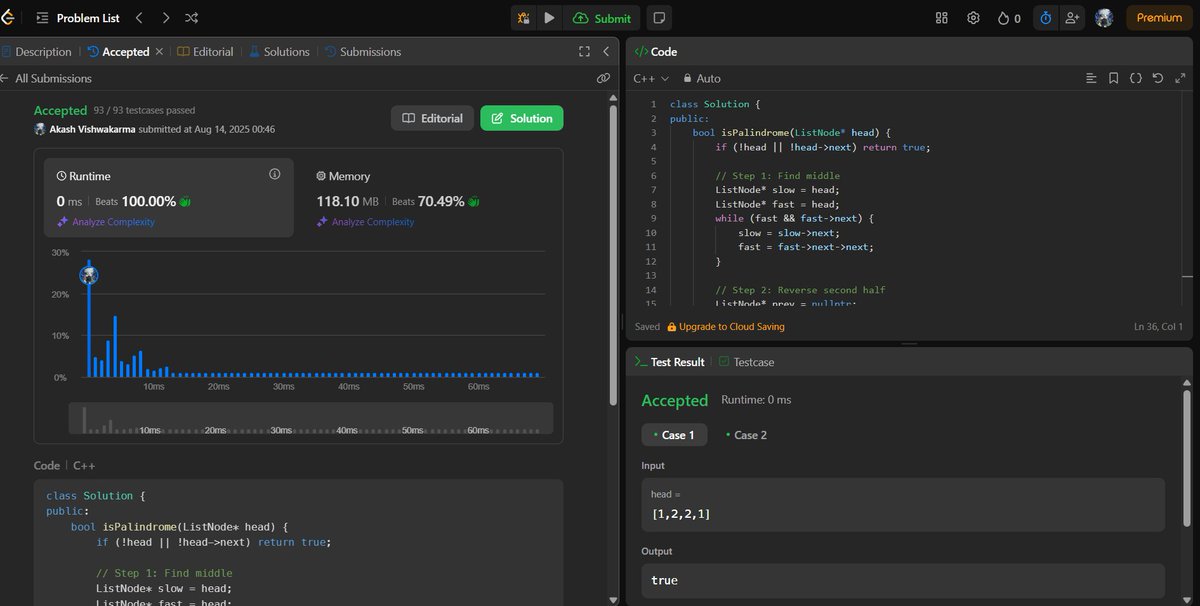Click Upgrade to Cloud Saving
The image size is (1200, 606).
point(725,327)
